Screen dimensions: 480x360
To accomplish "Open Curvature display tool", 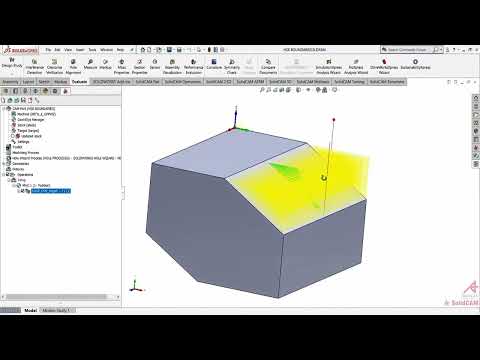I will [214, 64].
